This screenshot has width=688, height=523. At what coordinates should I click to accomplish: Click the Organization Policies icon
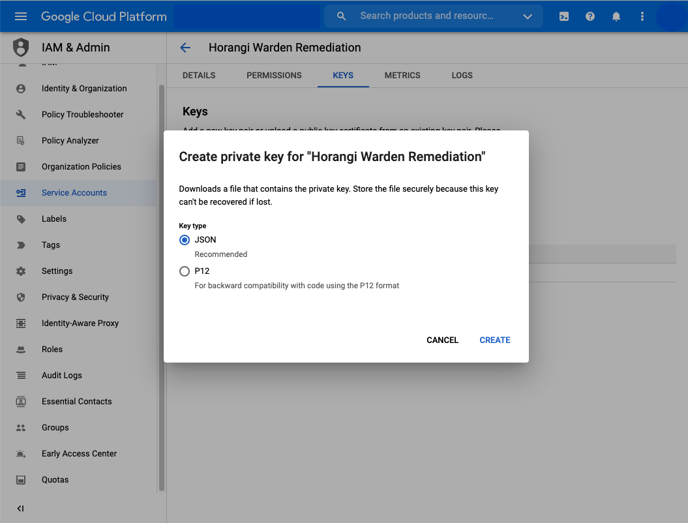point(21,167)
